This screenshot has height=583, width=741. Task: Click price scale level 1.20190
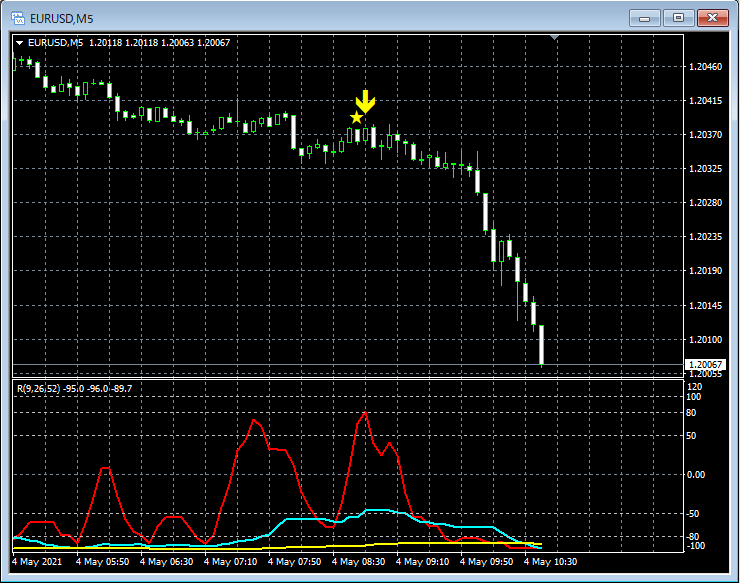[x=705, y=271]
